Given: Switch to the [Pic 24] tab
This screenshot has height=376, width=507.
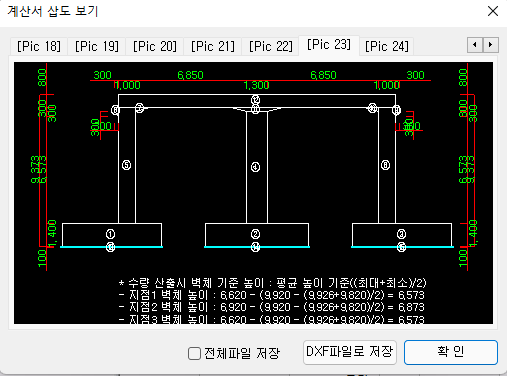Looking at the screenshot, I should coord(387,46).
